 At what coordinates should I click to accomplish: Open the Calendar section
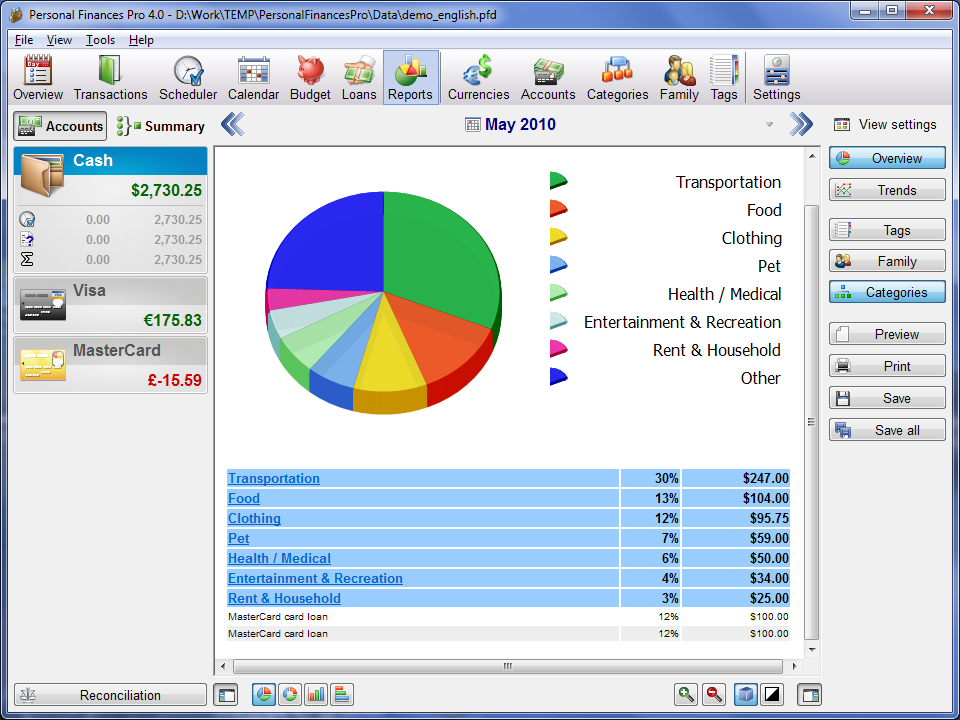[x=253, y=78]
